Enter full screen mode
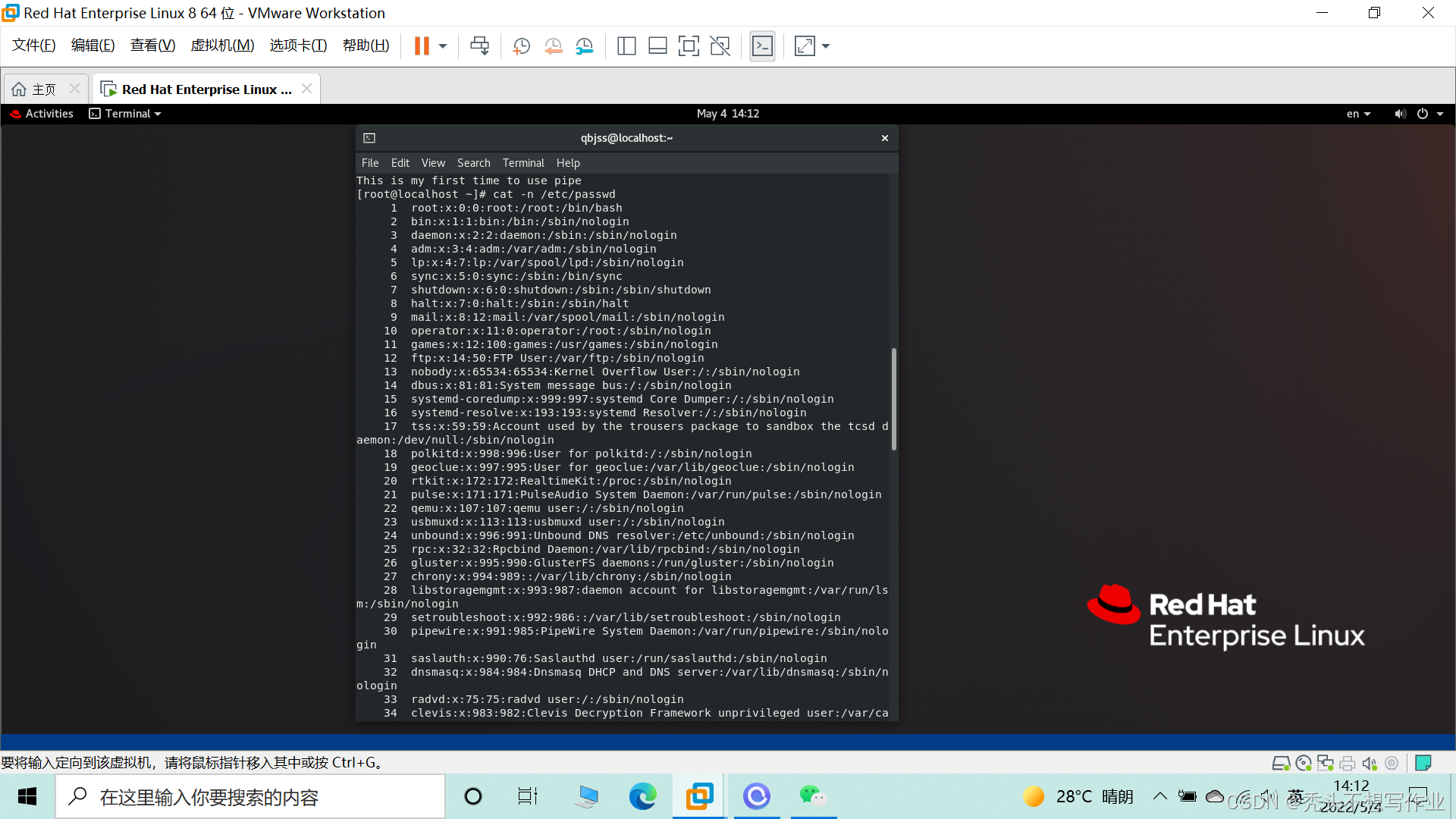This screenshot has width=1456, height=819. click(x=689, y=45)
